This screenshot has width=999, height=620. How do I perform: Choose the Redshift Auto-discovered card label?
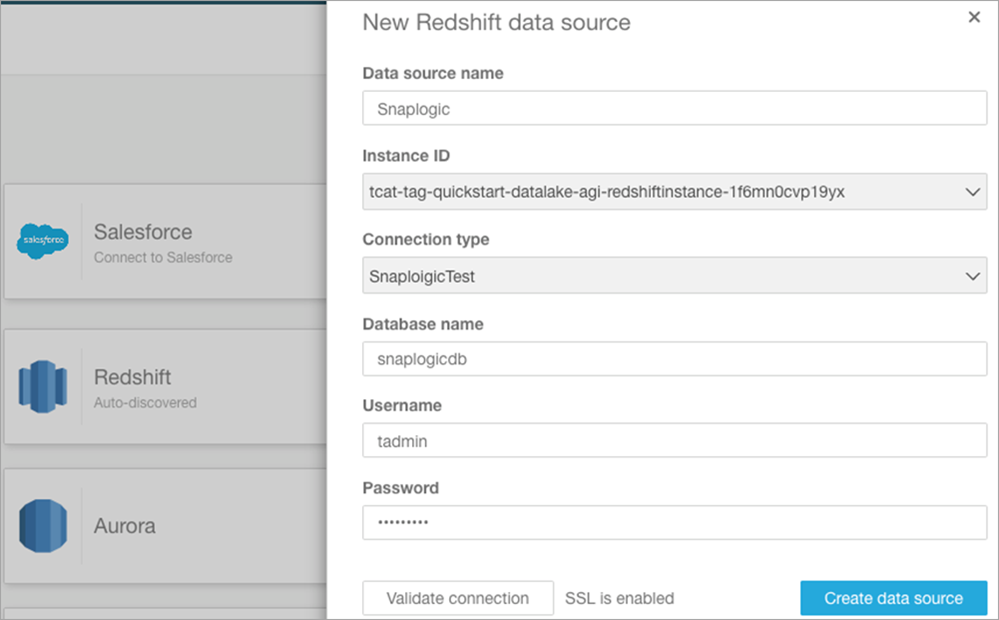pos(132,377)
